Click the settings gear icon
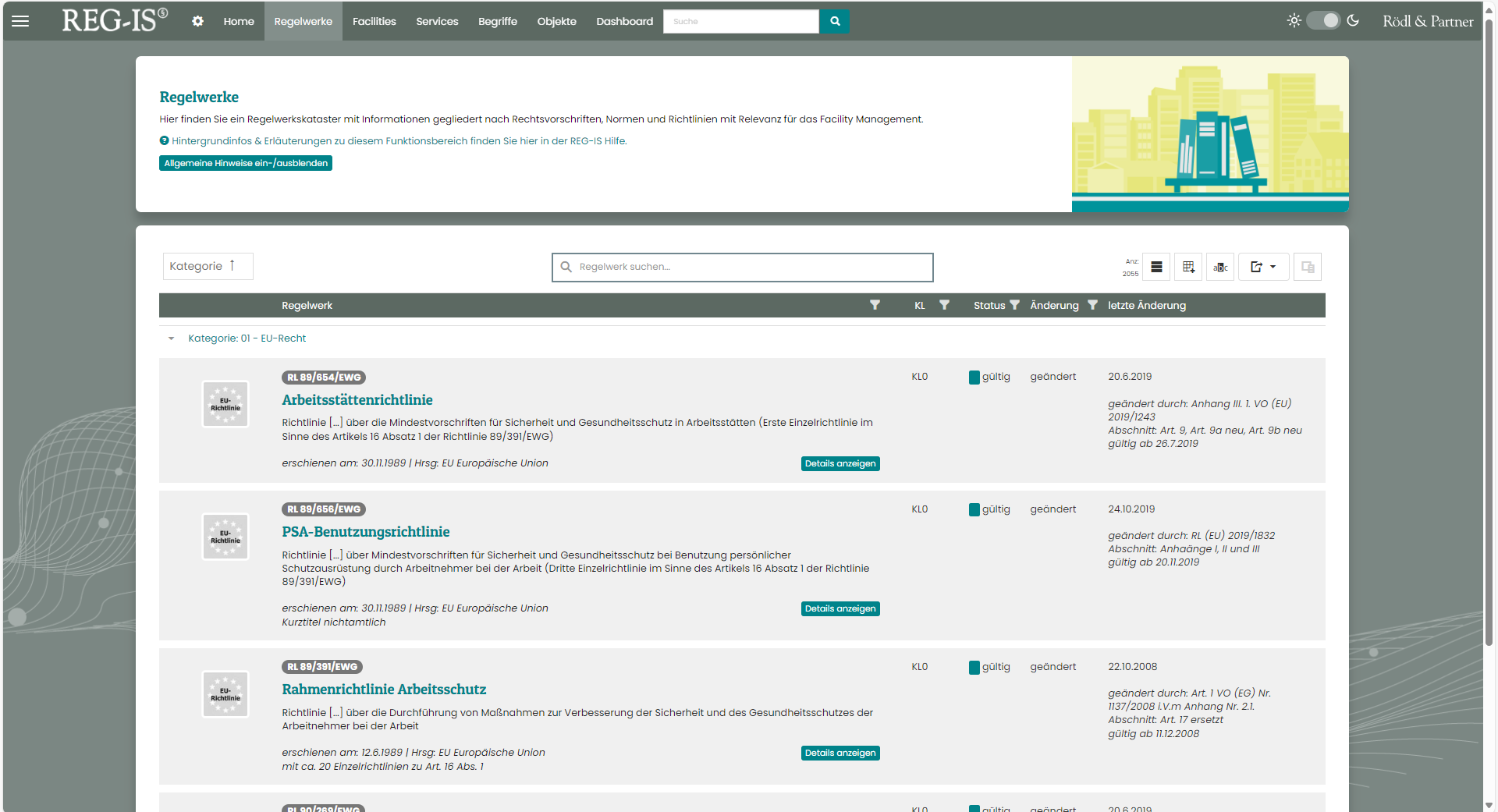 [197, 21]
